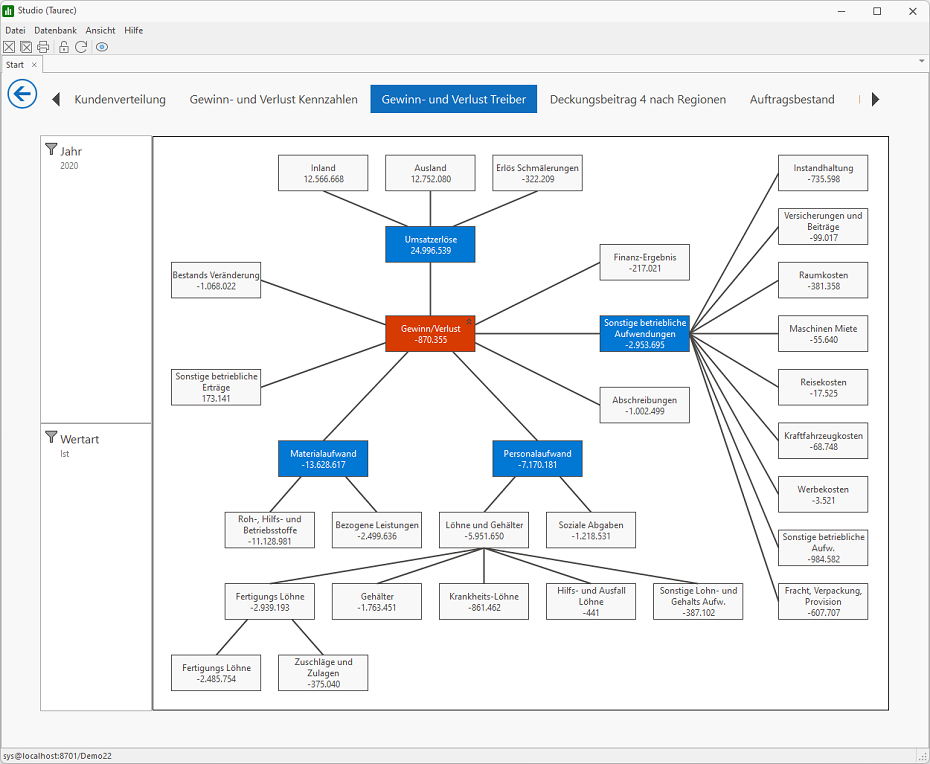Click the close-all-tabs toolbar icon
Viewport: 930px width, 764px height.
[26, 47]
